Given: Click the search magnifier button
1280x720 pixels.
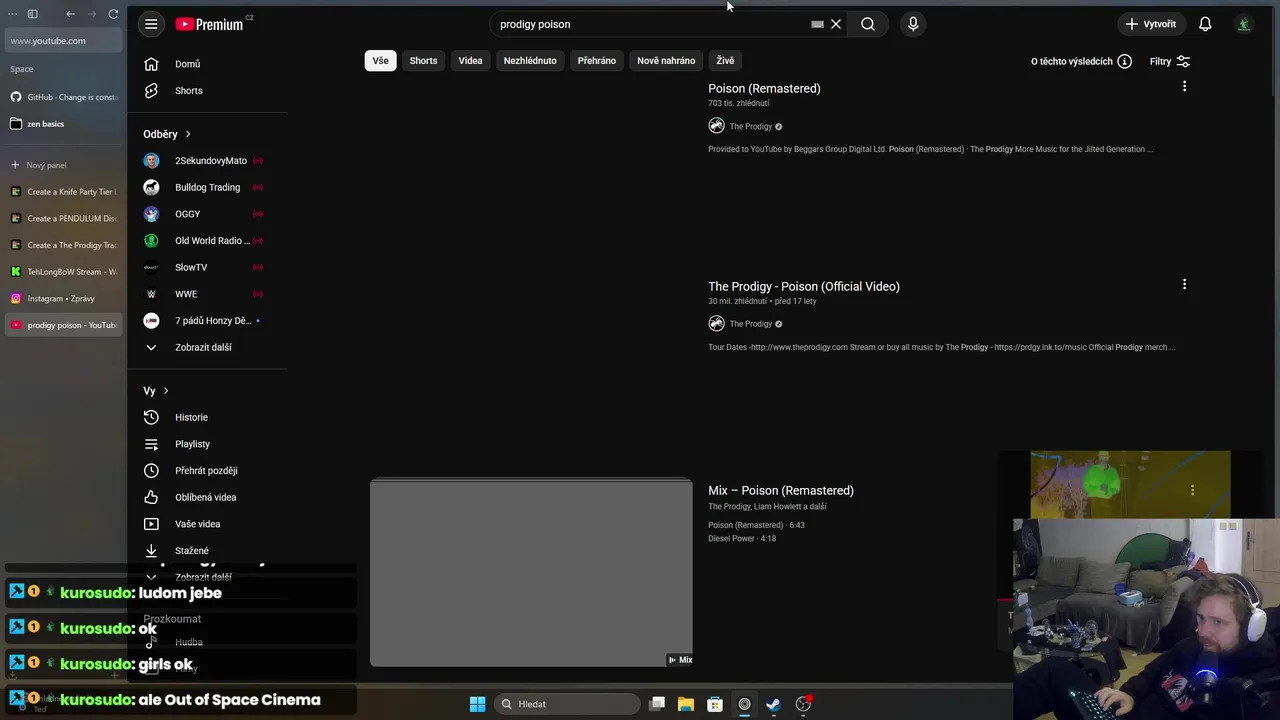Looking at the screenshot, I should click(868, 24).
